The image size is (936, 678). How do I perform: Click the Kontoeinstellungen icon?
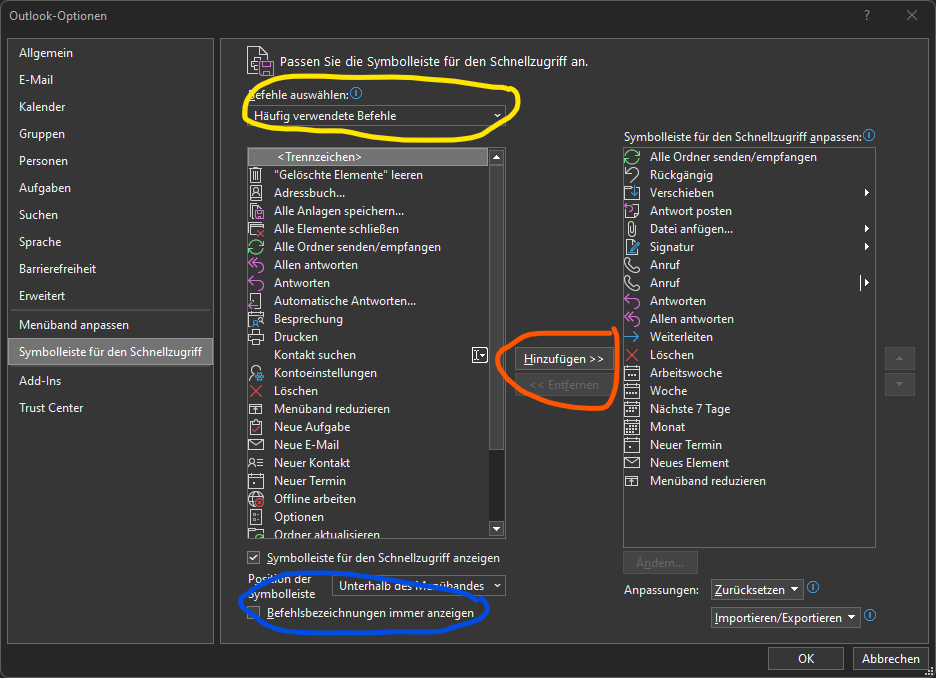(x=256, y=373)
